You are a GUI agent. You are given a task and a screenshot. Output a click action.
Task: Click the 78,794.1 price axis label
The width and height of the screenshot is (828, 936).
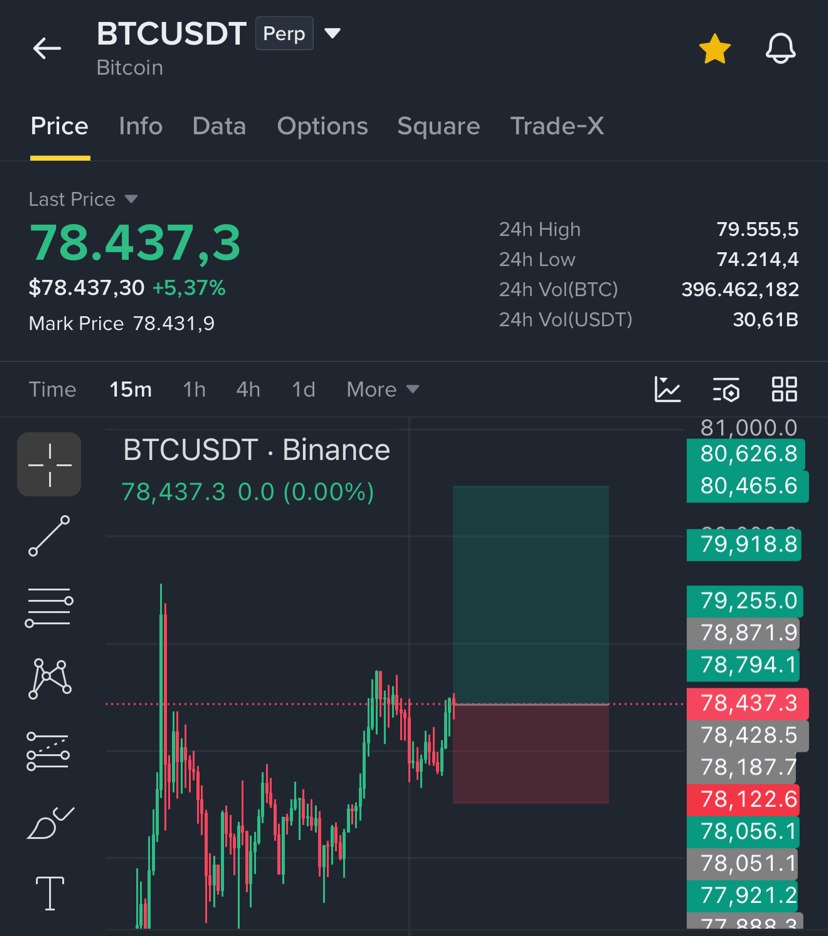coord(744,665)
